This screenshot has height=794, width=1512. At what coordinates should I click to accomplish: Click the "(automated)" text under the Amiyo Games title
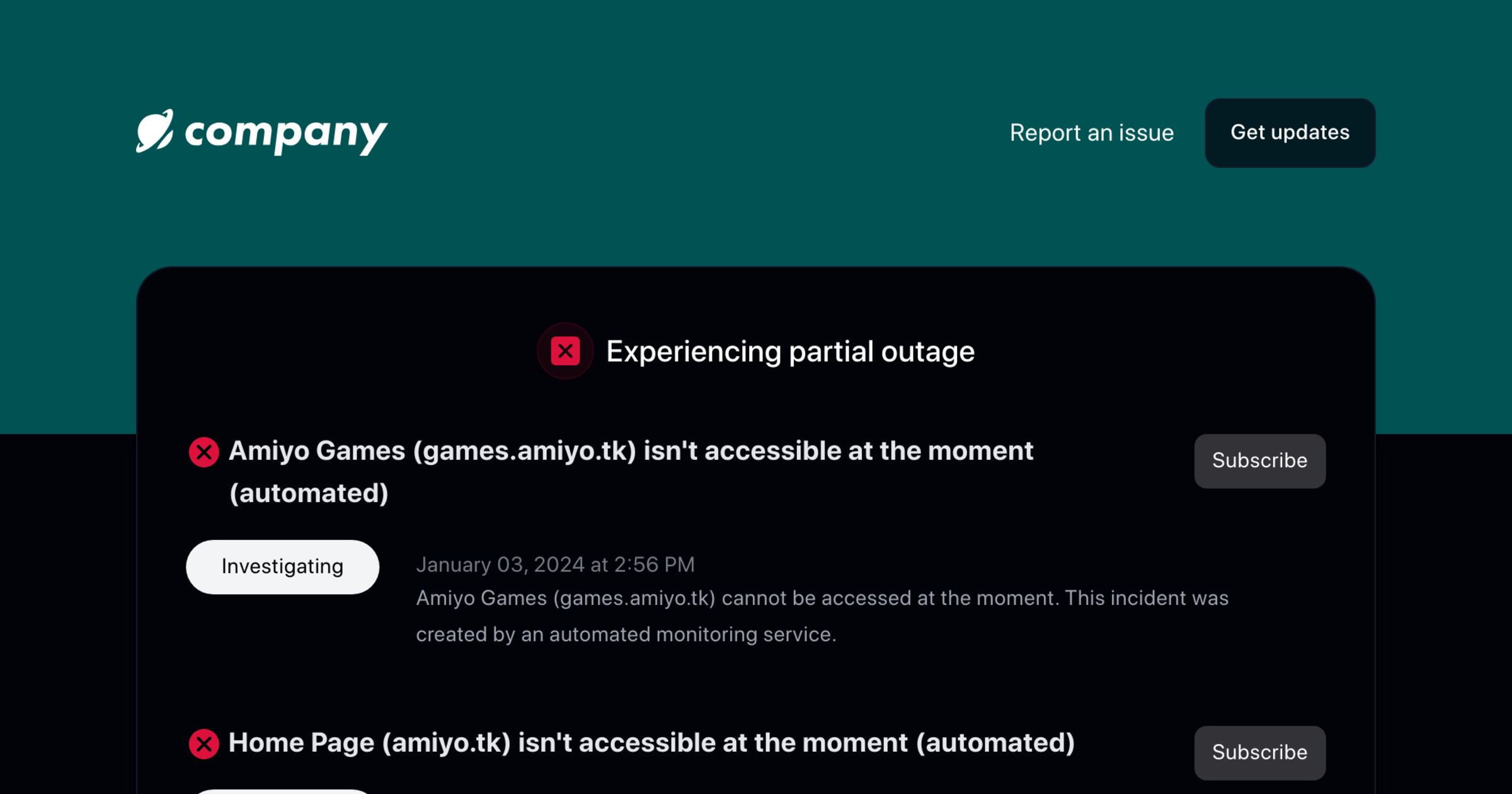pyautogui.click(x=309, y=493)
